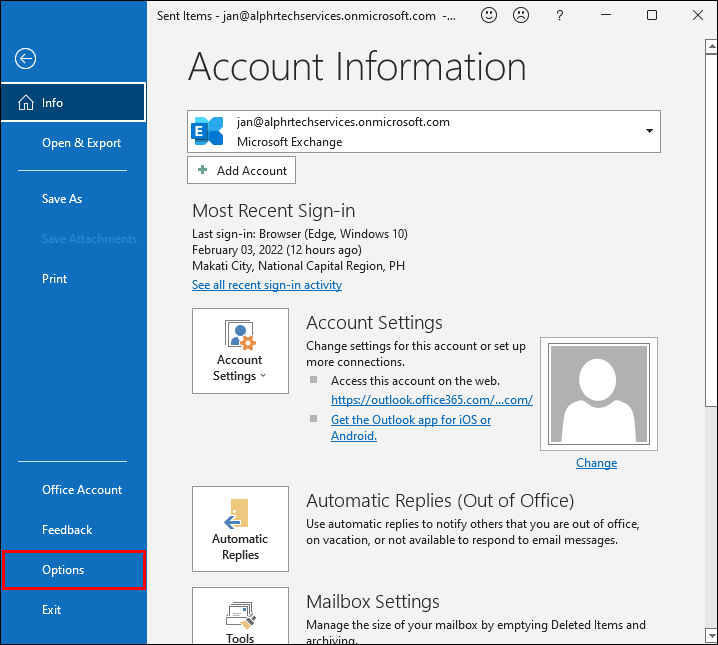Open the Open & Export menu item
This screenshot has height=645, width=718.
pyautogui.click(x=81, y=143)
